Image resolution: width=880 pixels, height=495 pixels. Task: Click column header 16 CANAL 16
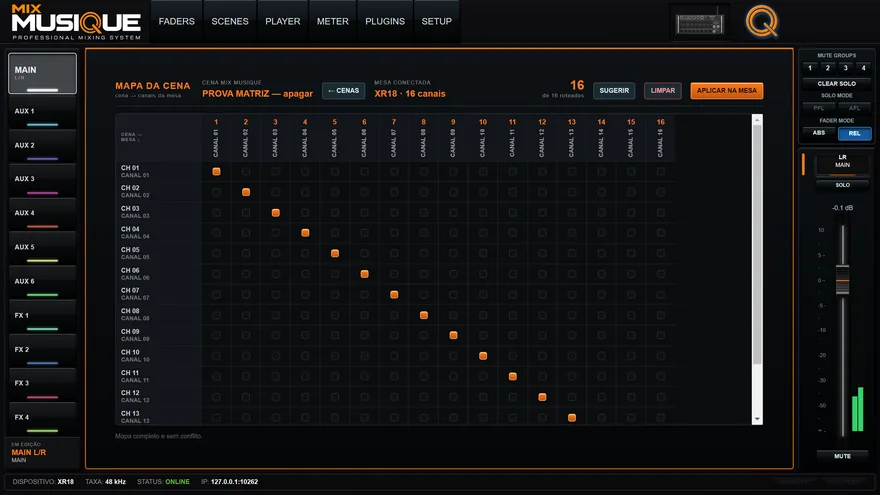(x=661, y=138)
